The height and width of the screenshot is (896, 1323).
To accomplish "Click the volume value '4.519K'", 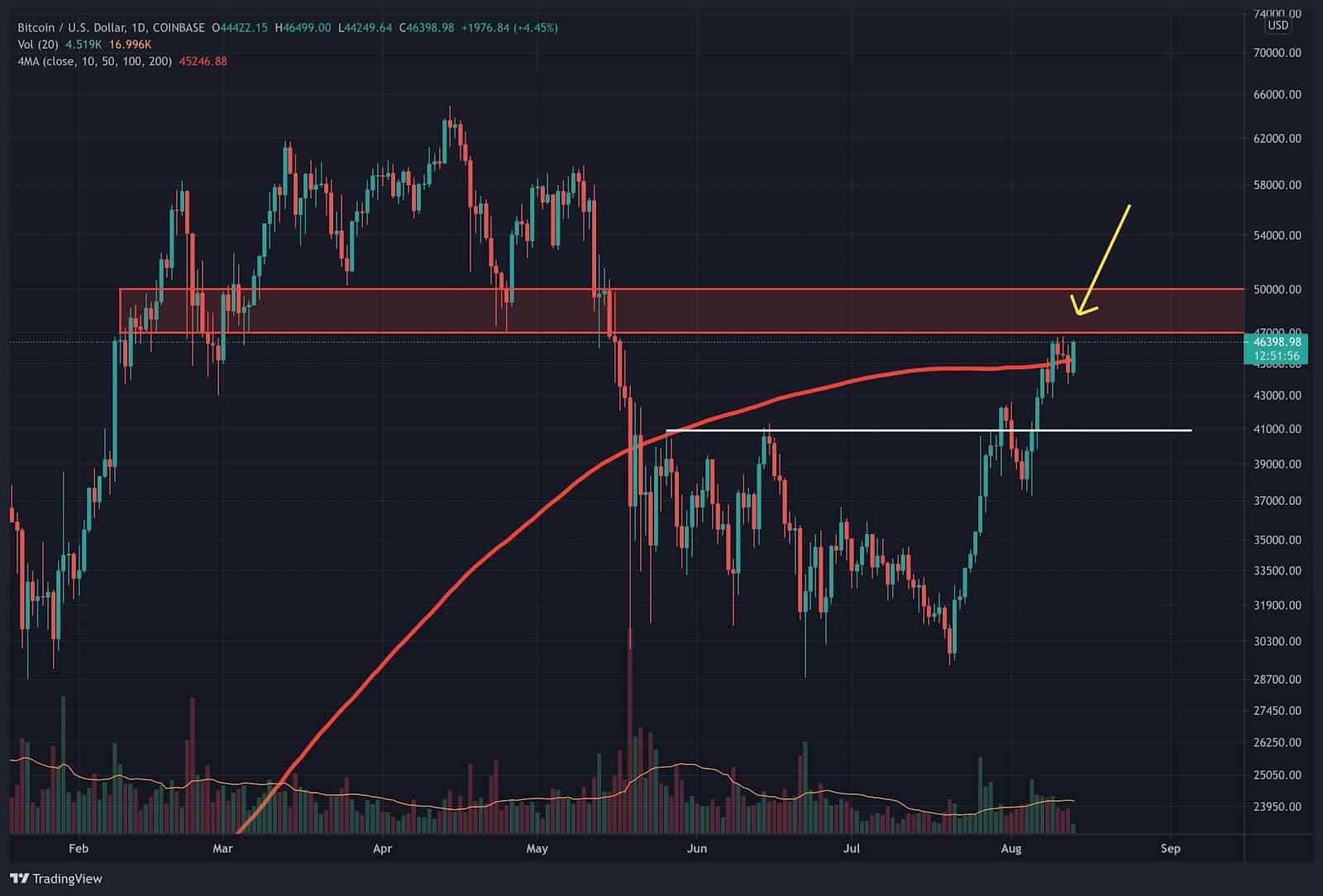I will pos(83,45).
